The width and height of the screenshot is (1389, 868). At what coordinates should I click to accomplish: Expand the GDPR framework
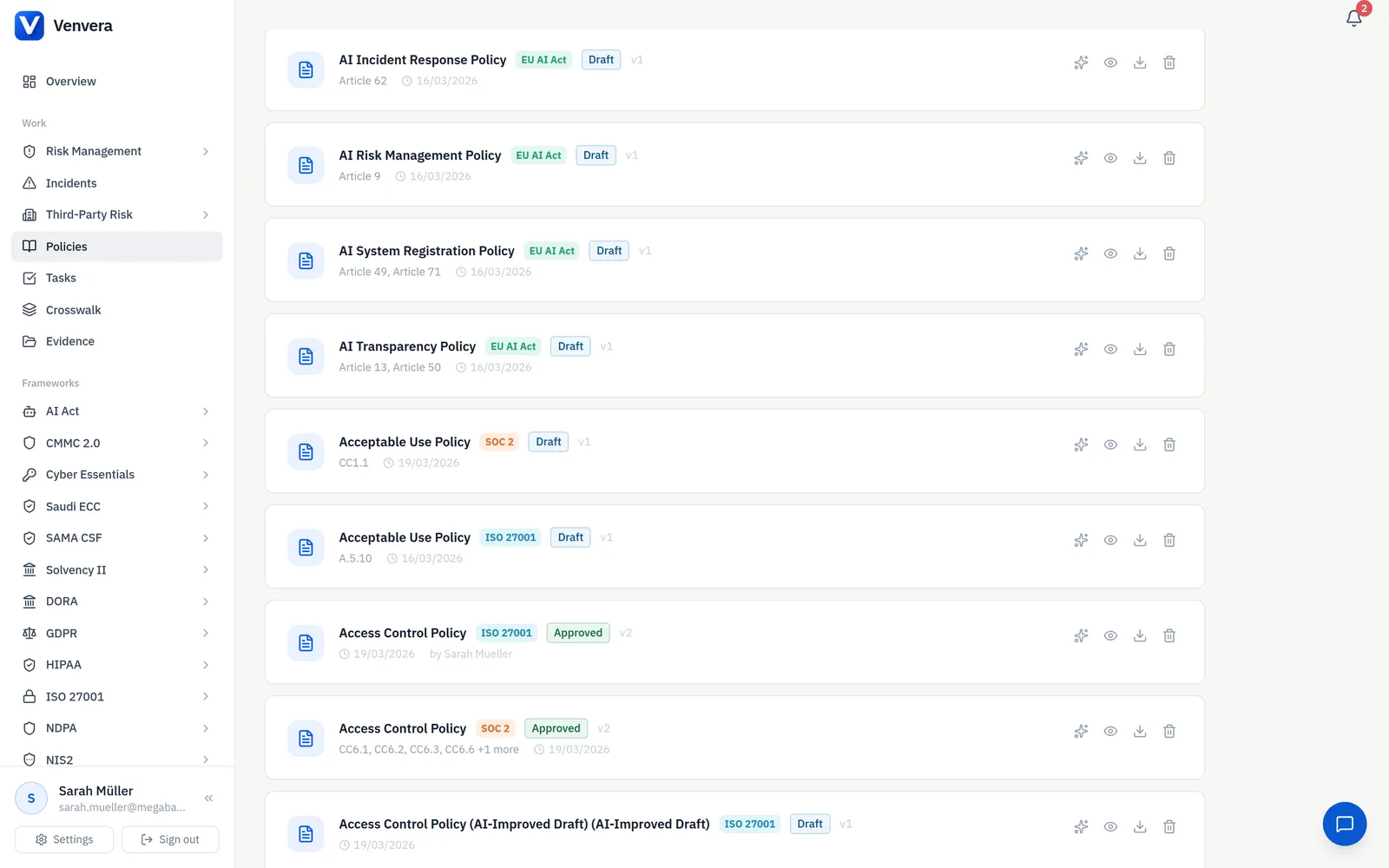pyautogui.click(x=206, y=633)
